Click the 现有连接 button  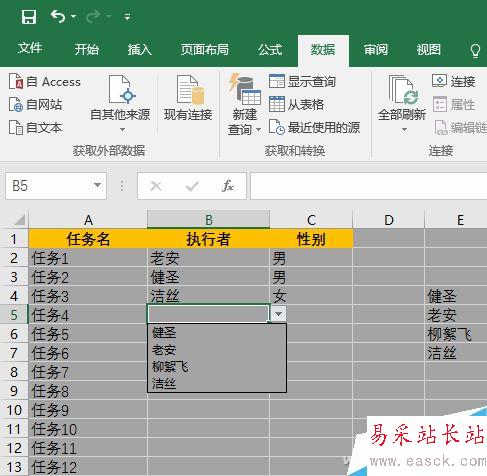coord(188,99)
